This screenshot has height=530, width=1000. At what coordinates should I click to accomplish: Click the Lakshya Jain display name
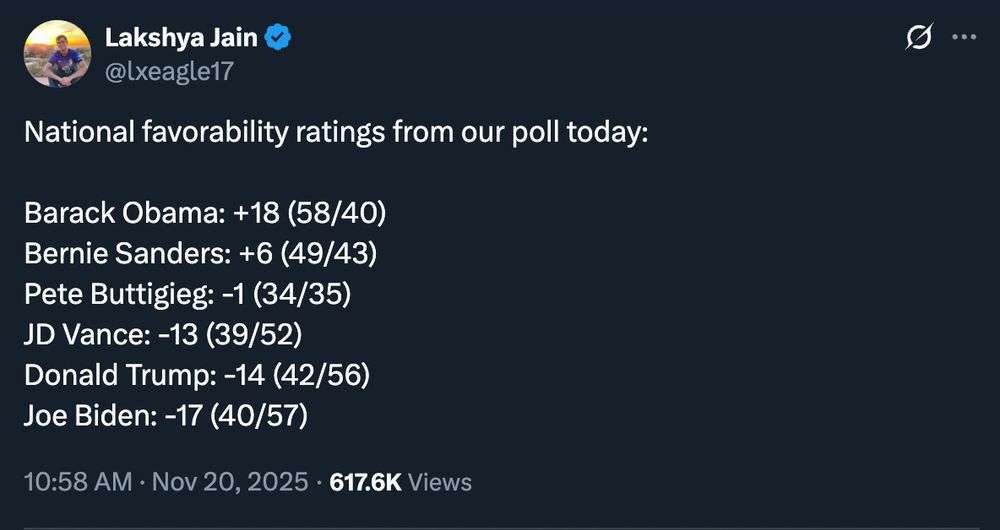pyautogui.click(x=181, y=38)
